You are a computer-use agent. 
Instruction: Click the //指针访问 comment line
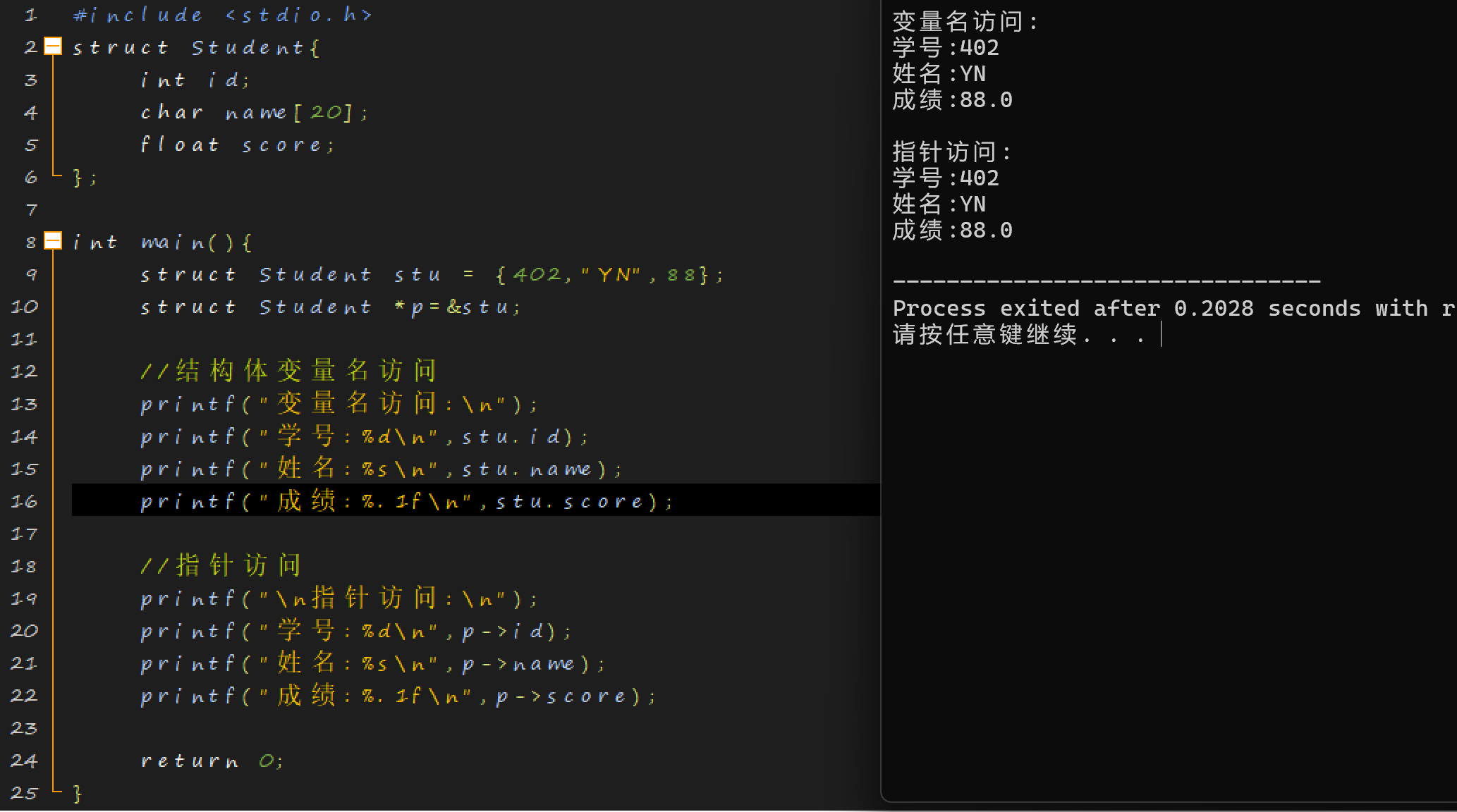pos(221,565)
